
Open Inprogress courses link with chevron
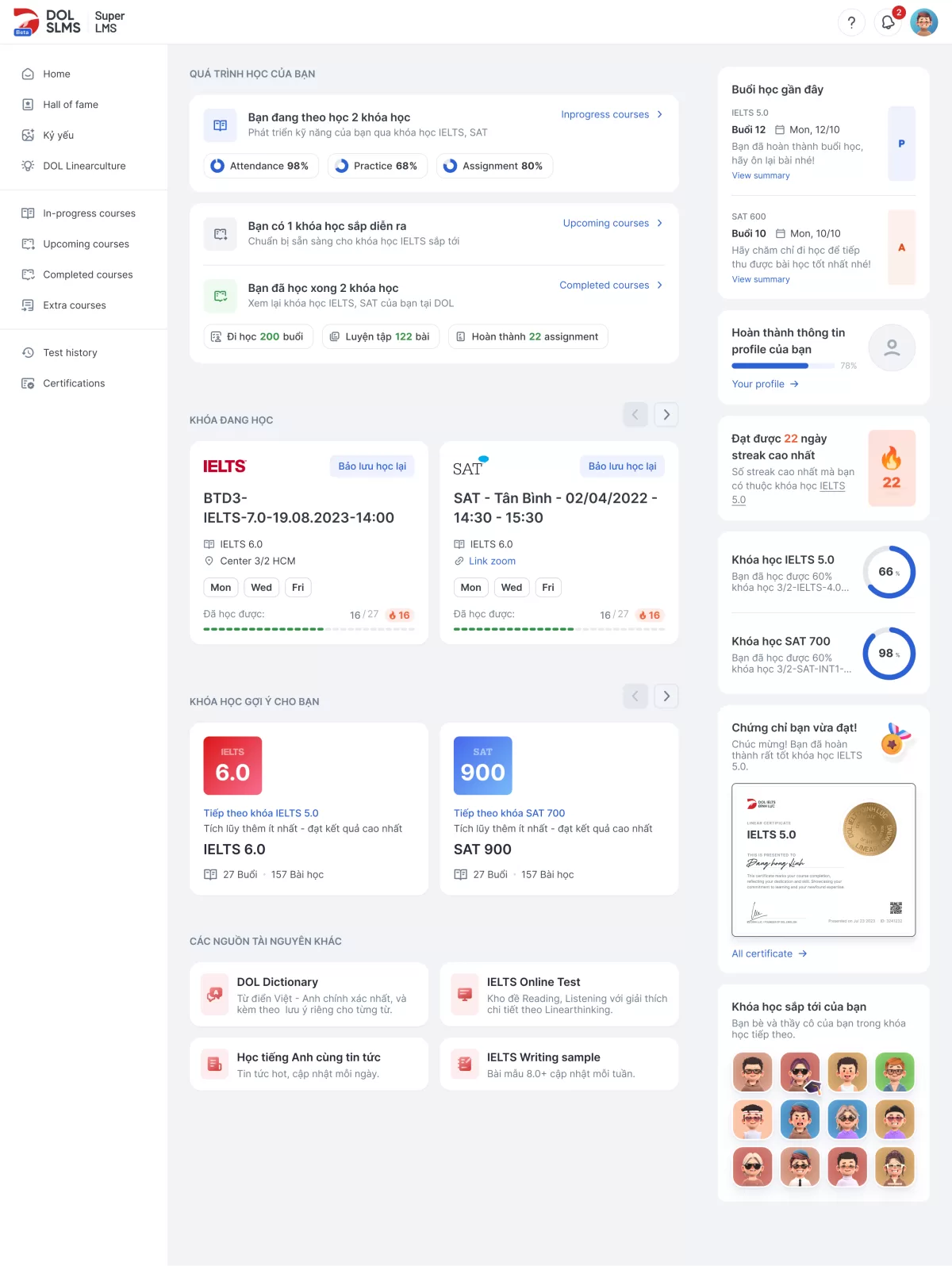[x=612, y=114]
